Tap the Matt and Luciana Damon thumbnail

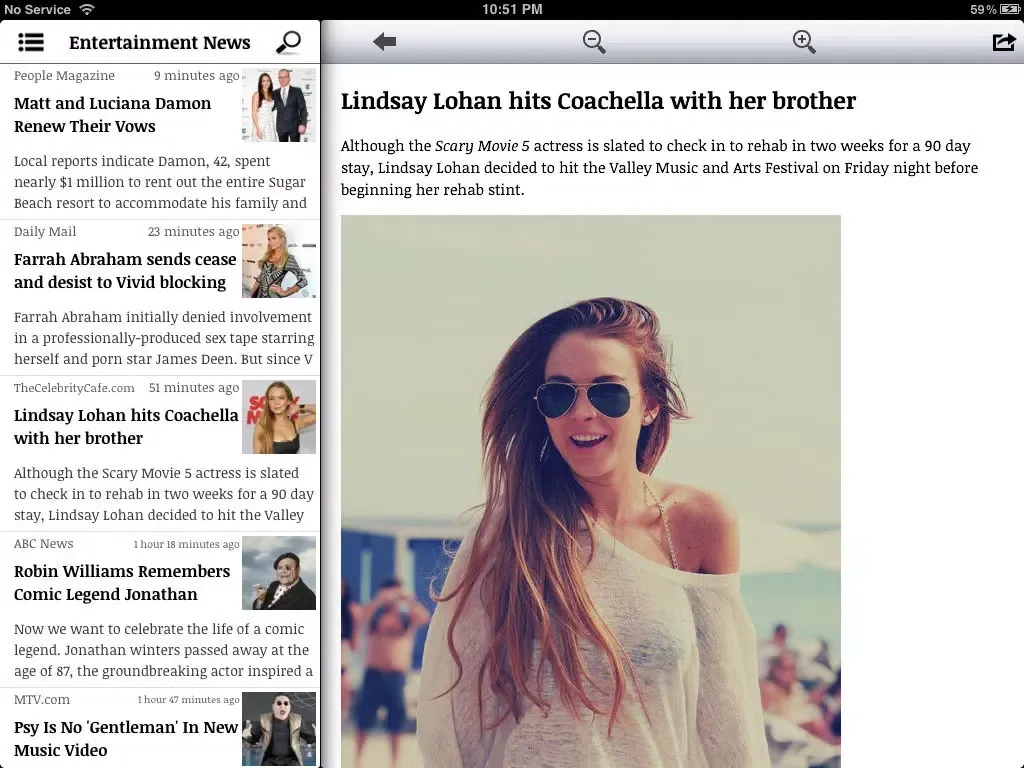[279, 105]
